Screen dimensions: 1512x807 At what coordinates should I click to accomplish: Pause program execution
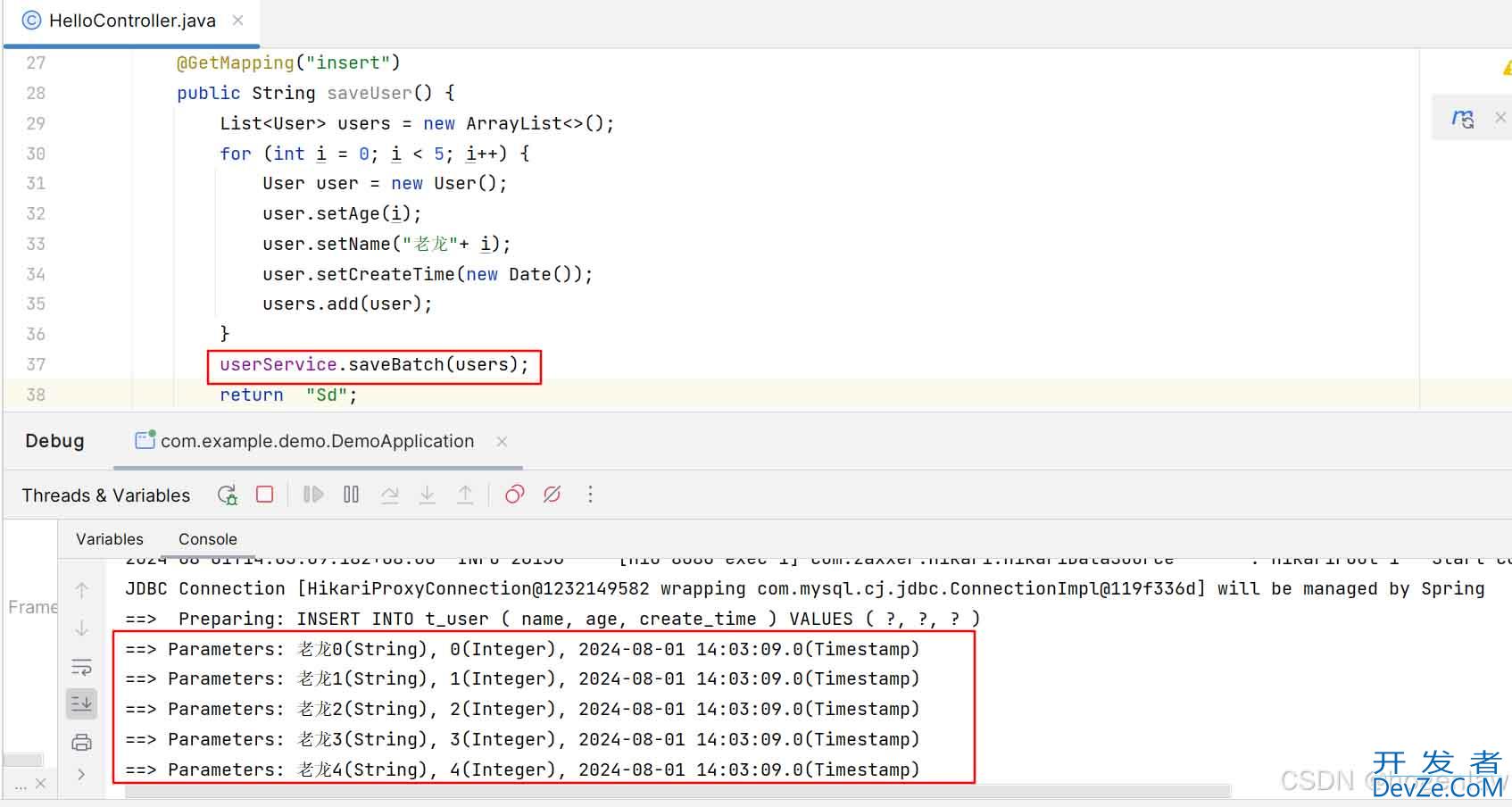pyautogui.click(x=352, y=495)
